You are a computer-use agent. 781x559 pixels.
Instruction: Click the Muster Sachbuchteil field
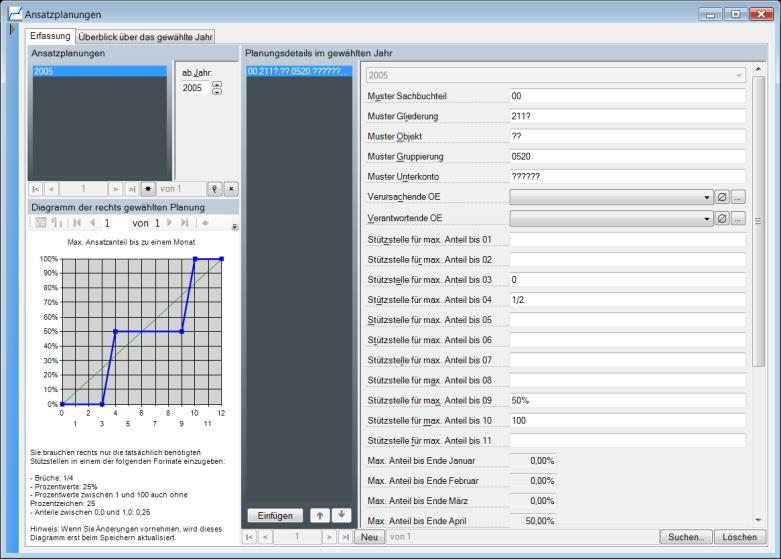[x=628, y=96]
